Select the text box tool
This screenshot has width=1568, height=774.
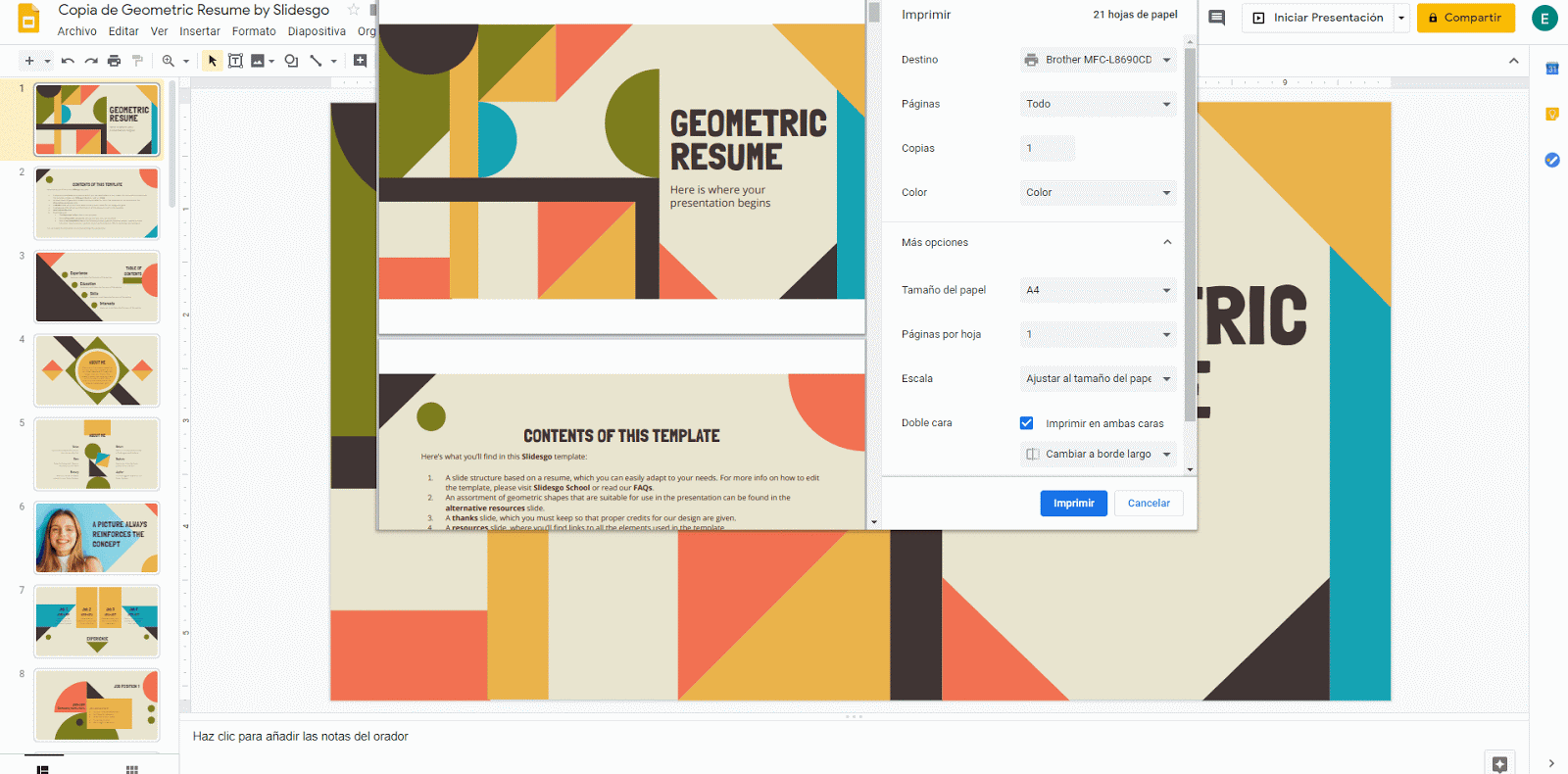[x=235, y=61]
